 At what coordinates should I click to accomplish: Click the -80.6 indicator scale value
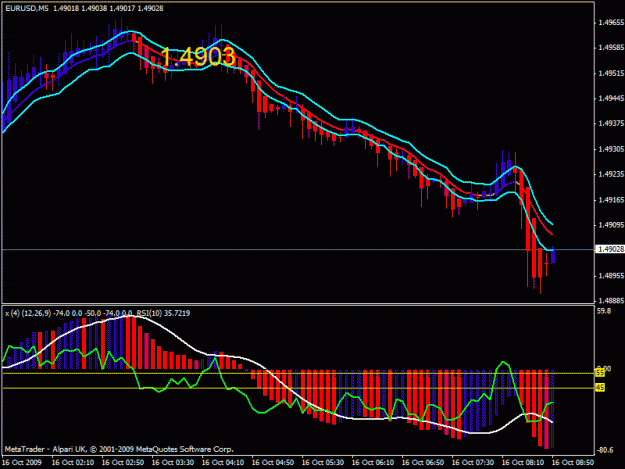[x=605, y=450]
